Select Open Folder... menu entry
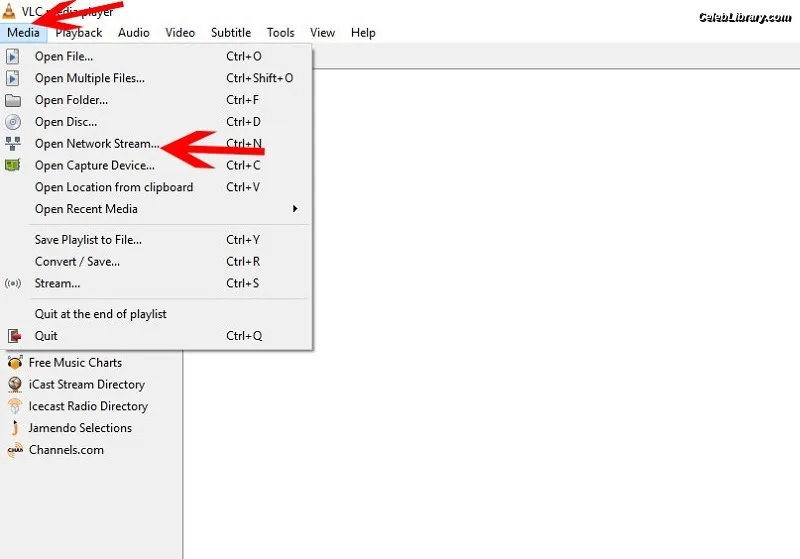This screenshot has width=800, height=559. click(156, 100)
